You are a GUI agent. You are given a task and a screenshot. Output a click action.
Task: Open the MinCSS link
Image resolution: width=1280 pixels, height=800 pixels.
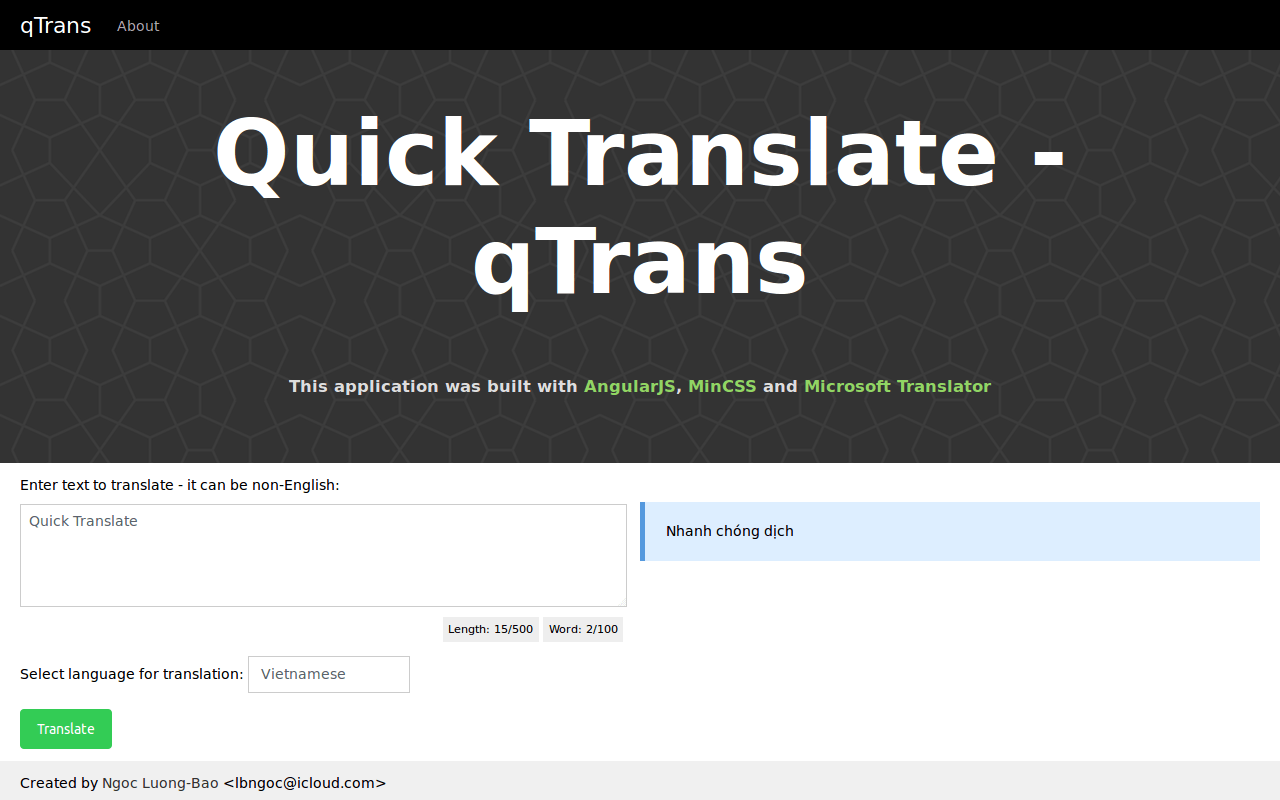coord(721,386)
